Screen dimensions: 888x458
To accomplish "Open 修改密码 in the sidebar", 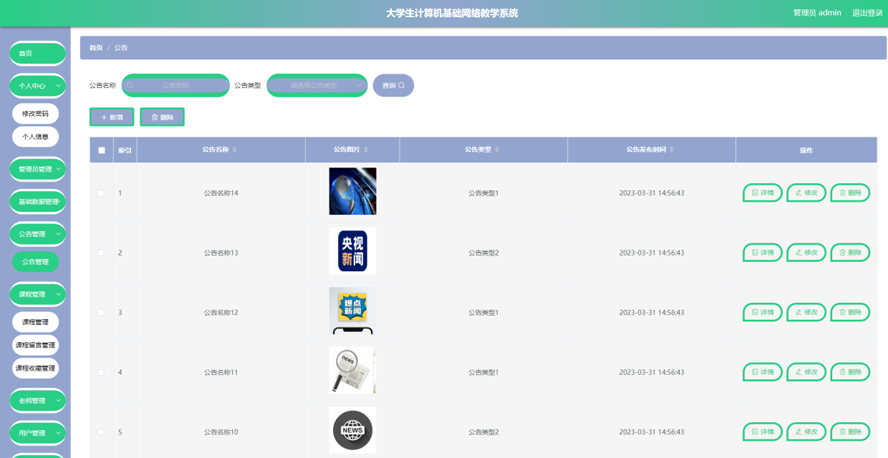I will point(35,113).
